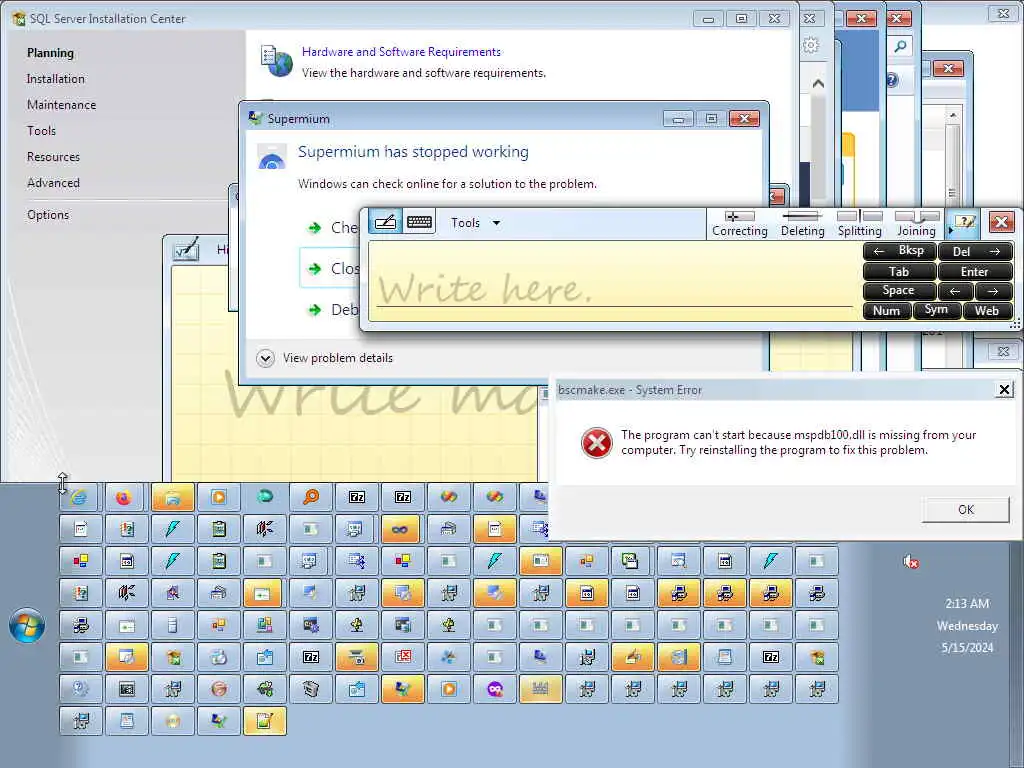Show the Joining gesture demo
This screenshot has height=768, width=1024.
(916, 223)
